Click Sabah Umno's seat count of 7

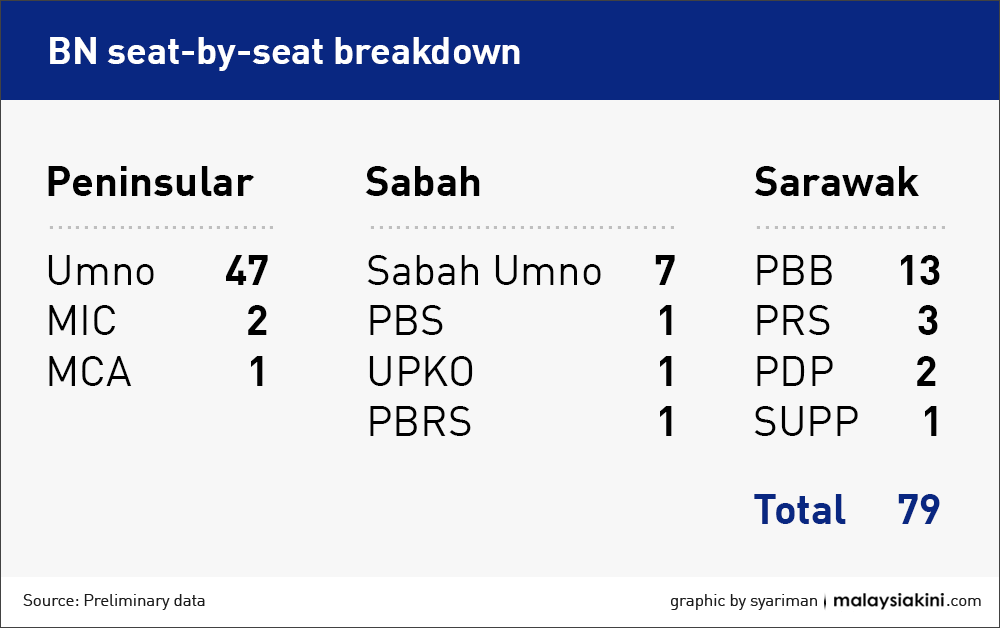pos(665,271)
